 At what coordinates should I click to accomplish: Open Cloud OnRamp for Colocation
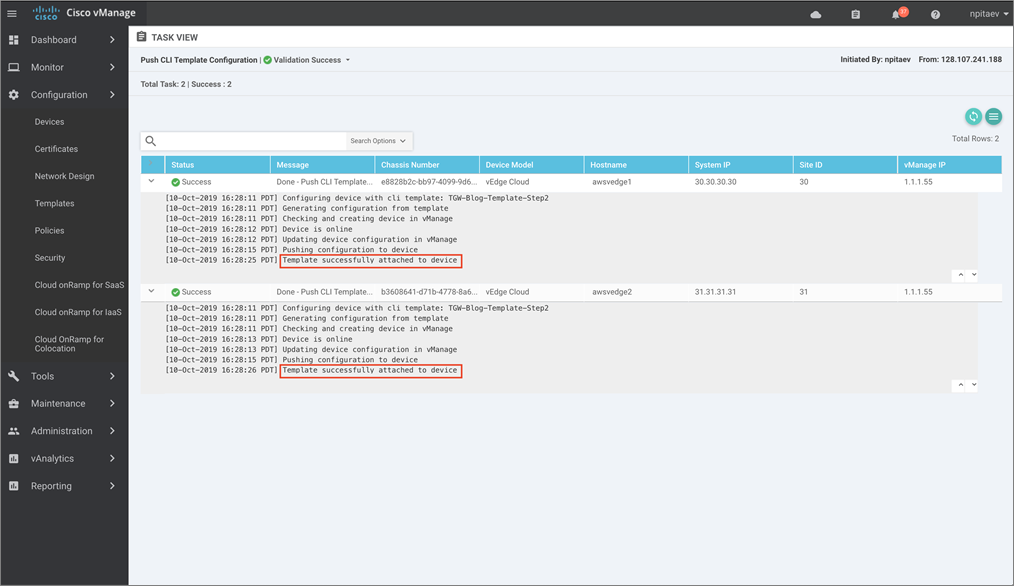(x=69, y=343)
